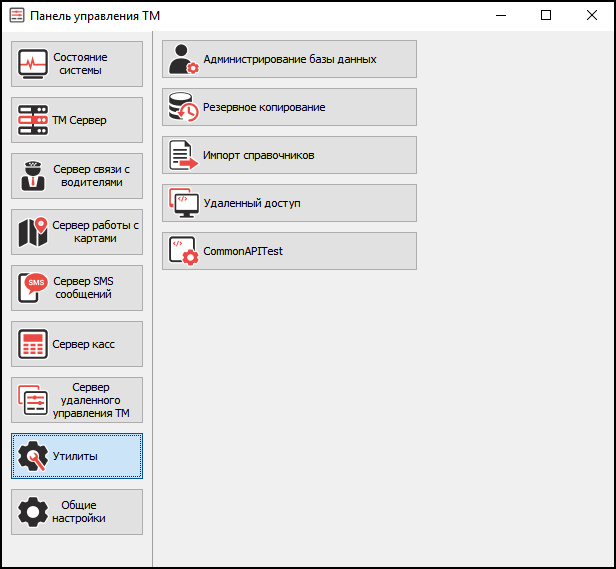Switch to Состояние системы section
Viewport: 616px width, 569px height.
point(77,64)
